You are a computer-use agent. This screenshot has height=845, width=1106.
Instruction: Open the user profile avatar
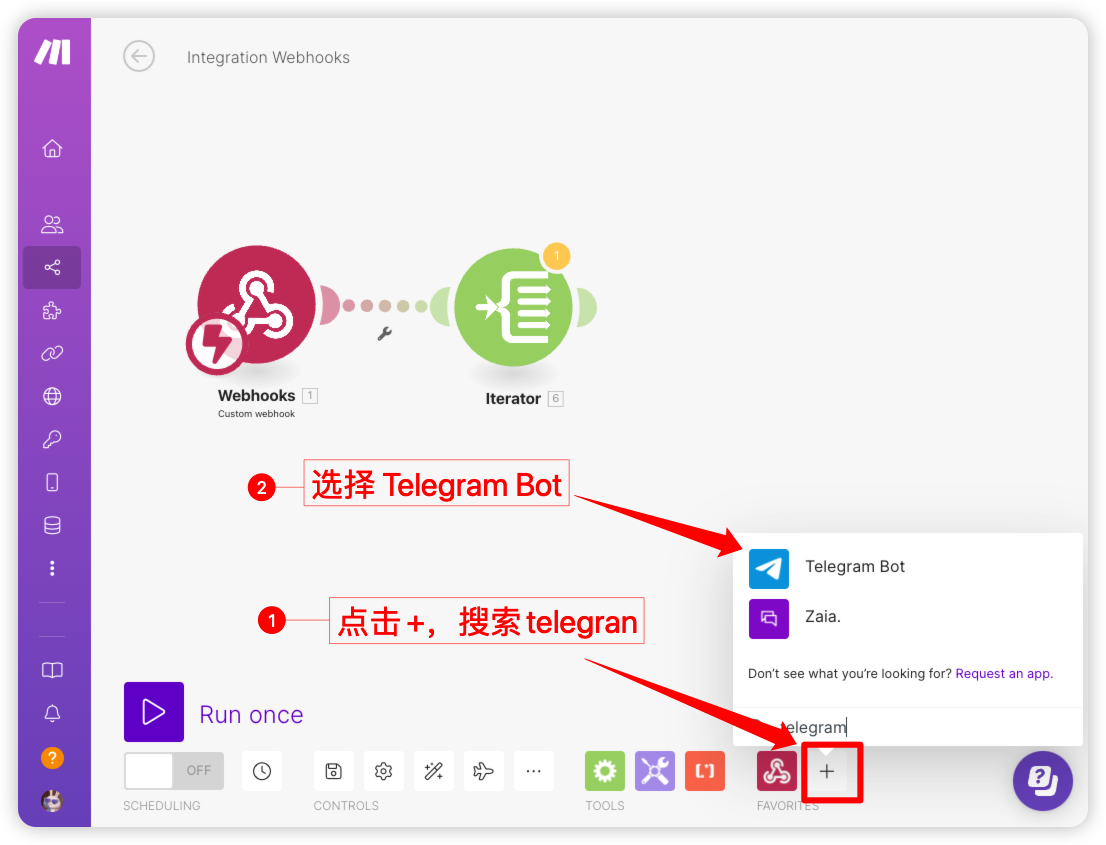tap(52, 801)
